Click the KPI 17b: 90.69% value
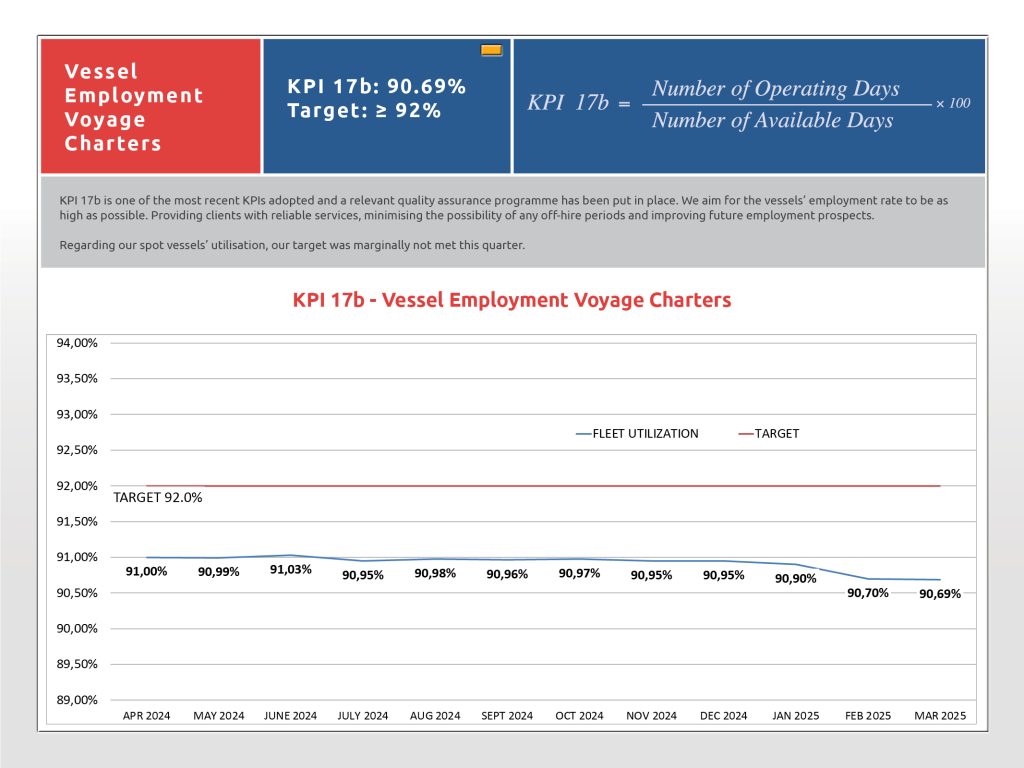The height and width of the screenshot is (768, 1024). [377, 86]
